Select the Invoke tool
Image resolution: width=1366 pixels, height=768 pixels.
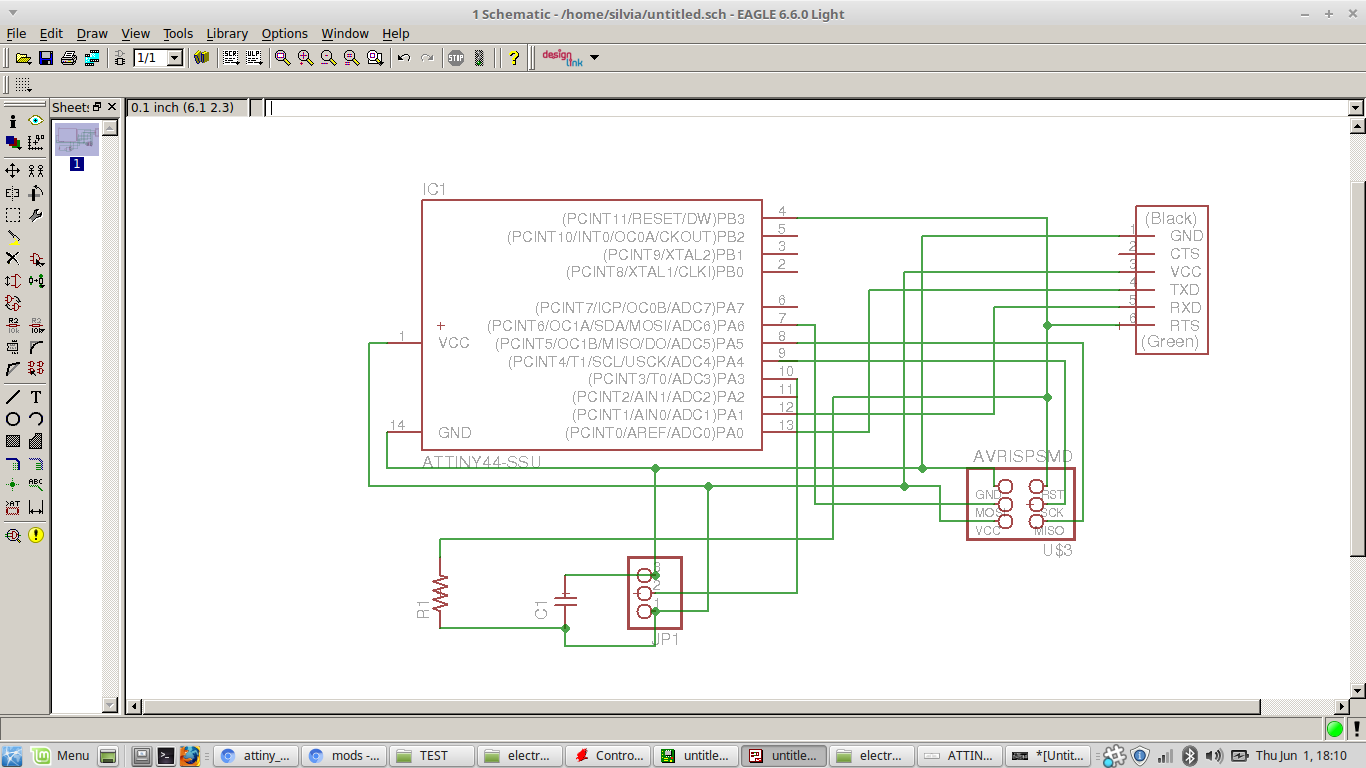[36, 369]
